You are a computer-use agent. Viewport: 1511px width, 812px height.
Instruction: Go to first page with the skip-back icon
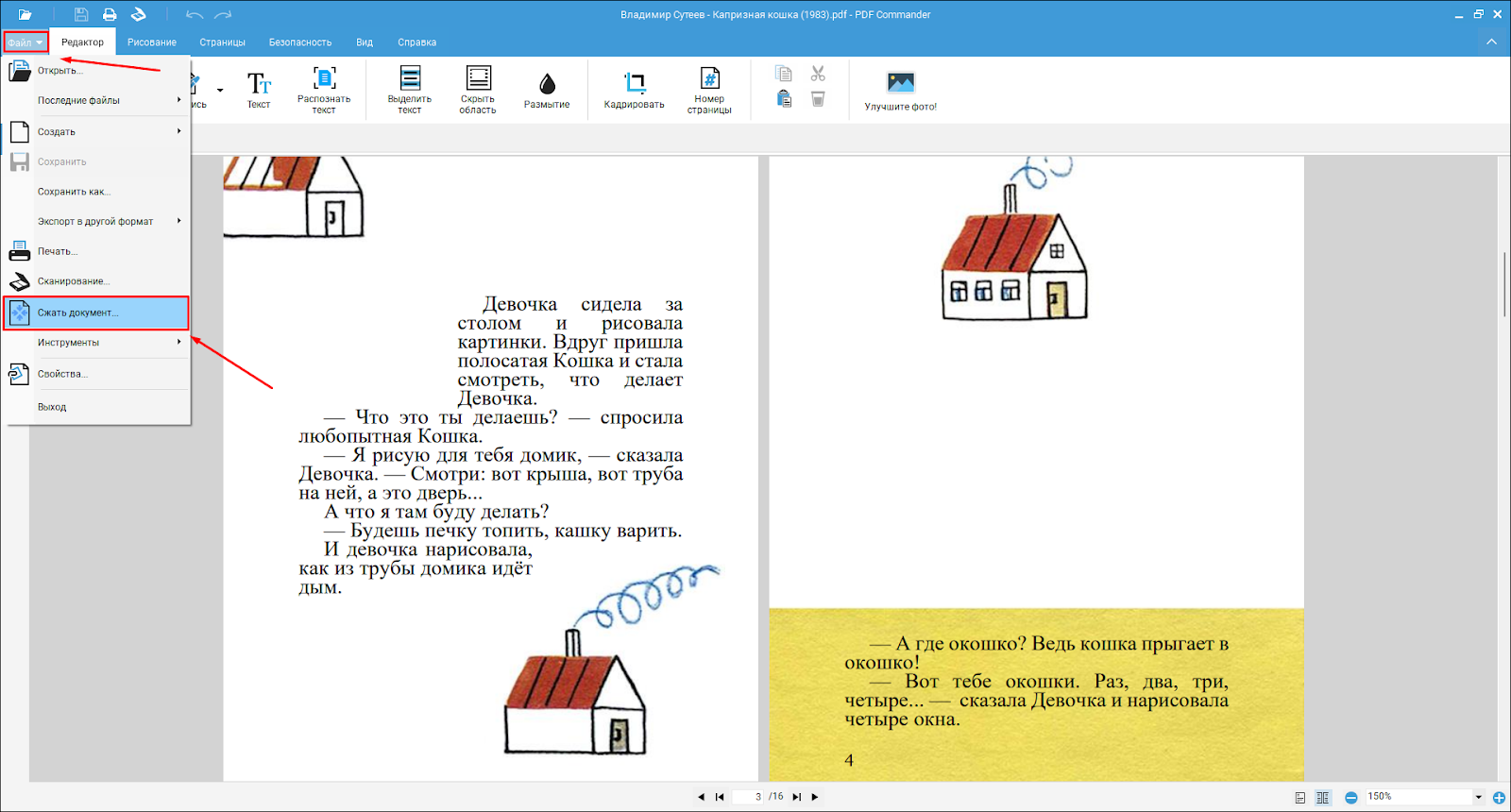[720, 797]
